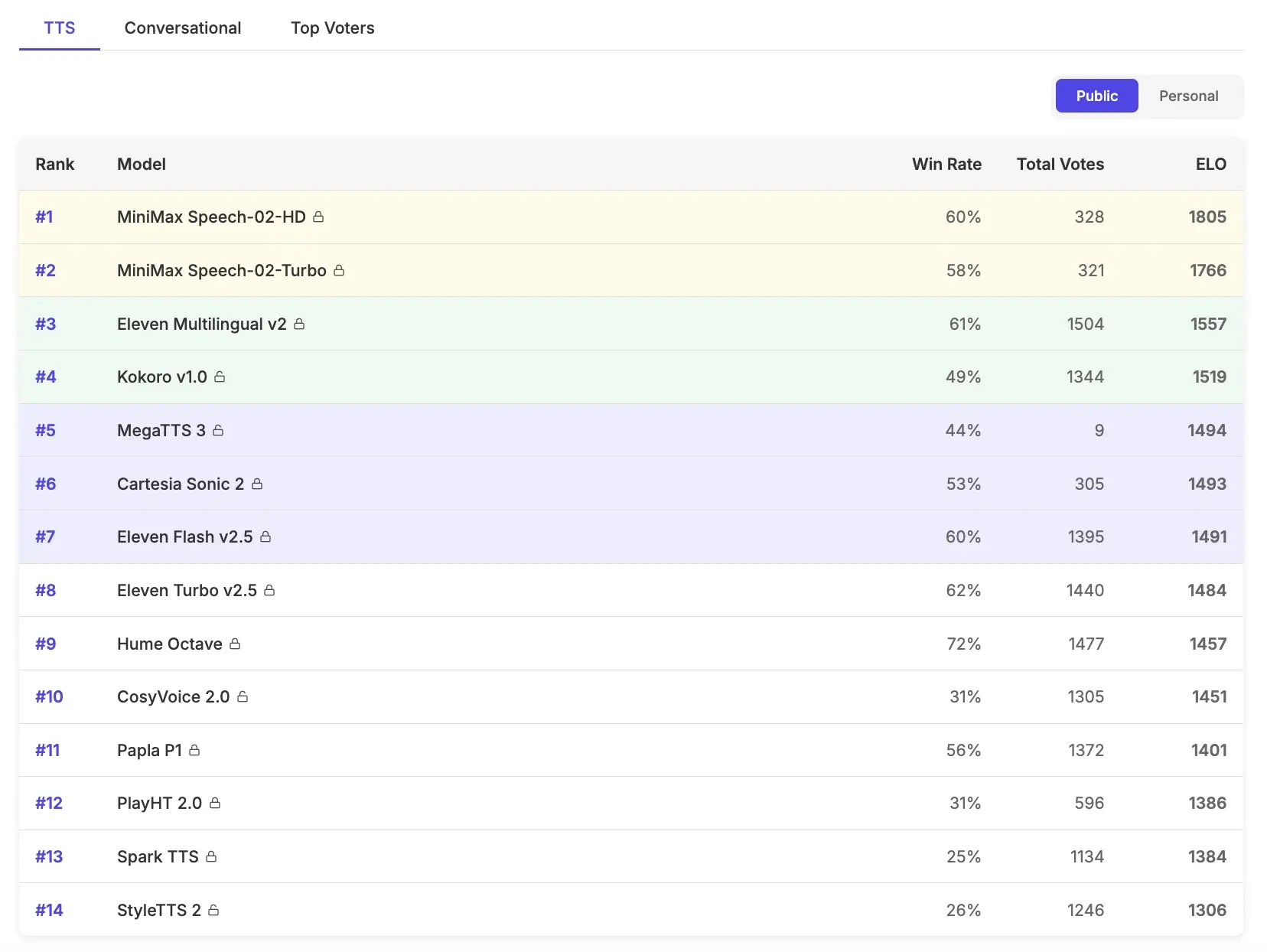Click lock icon next to Eleven Turbo v2.5
Image resolution: width=1267 pixels, height=952 pixels.
click(269, 591)
